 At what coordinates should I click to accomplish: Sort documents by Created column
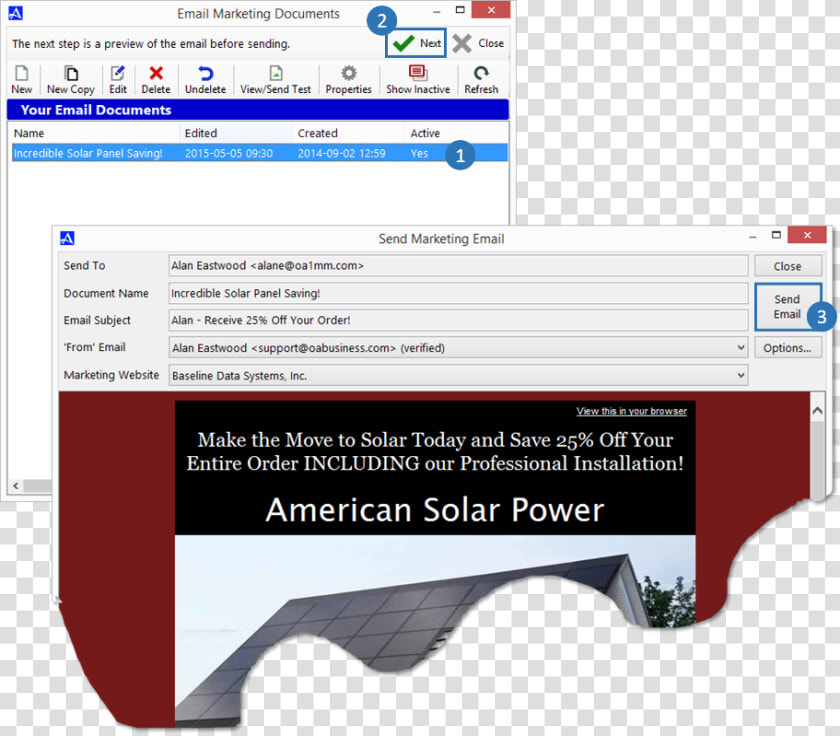coord(348,133)
